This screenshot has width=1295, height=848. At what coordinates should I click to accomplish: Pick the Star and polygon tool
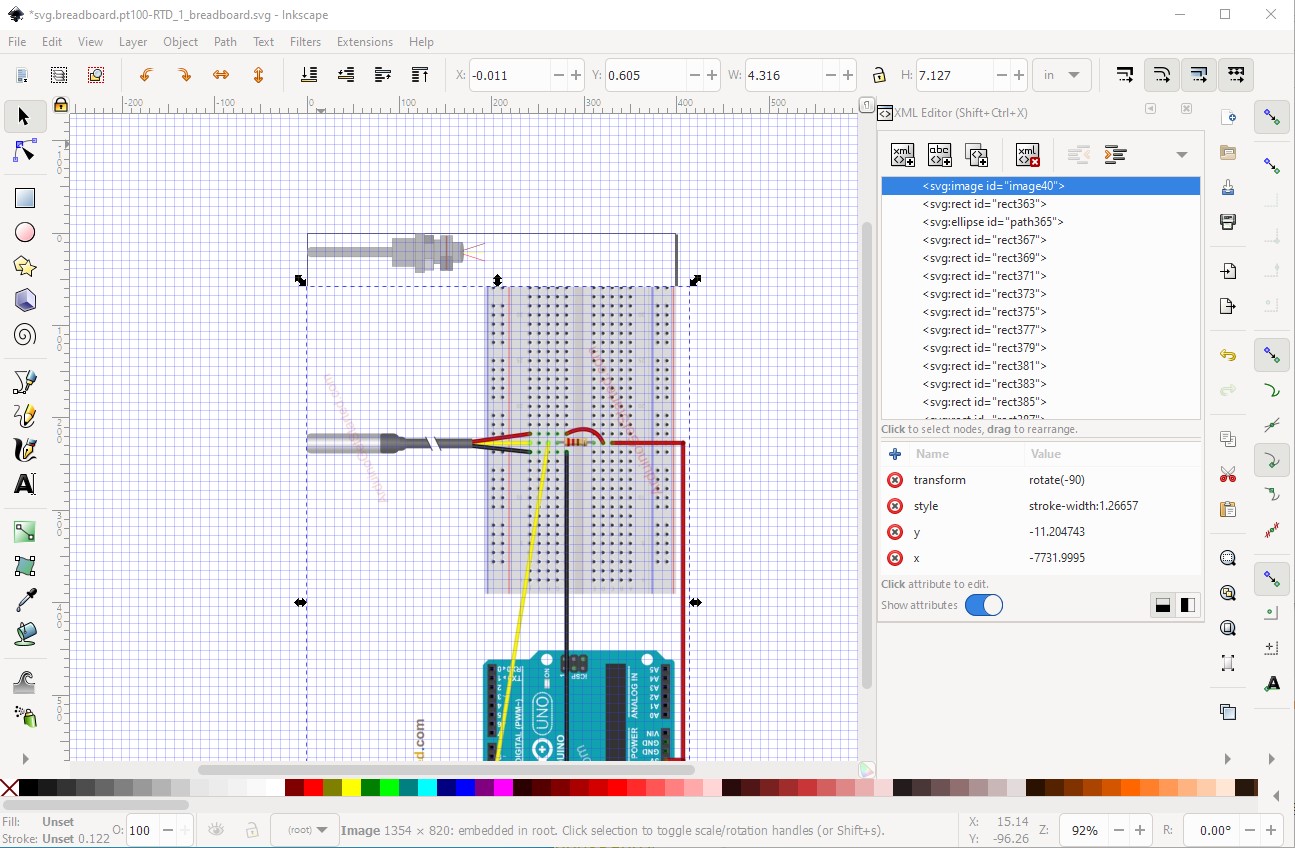point(25,266)
